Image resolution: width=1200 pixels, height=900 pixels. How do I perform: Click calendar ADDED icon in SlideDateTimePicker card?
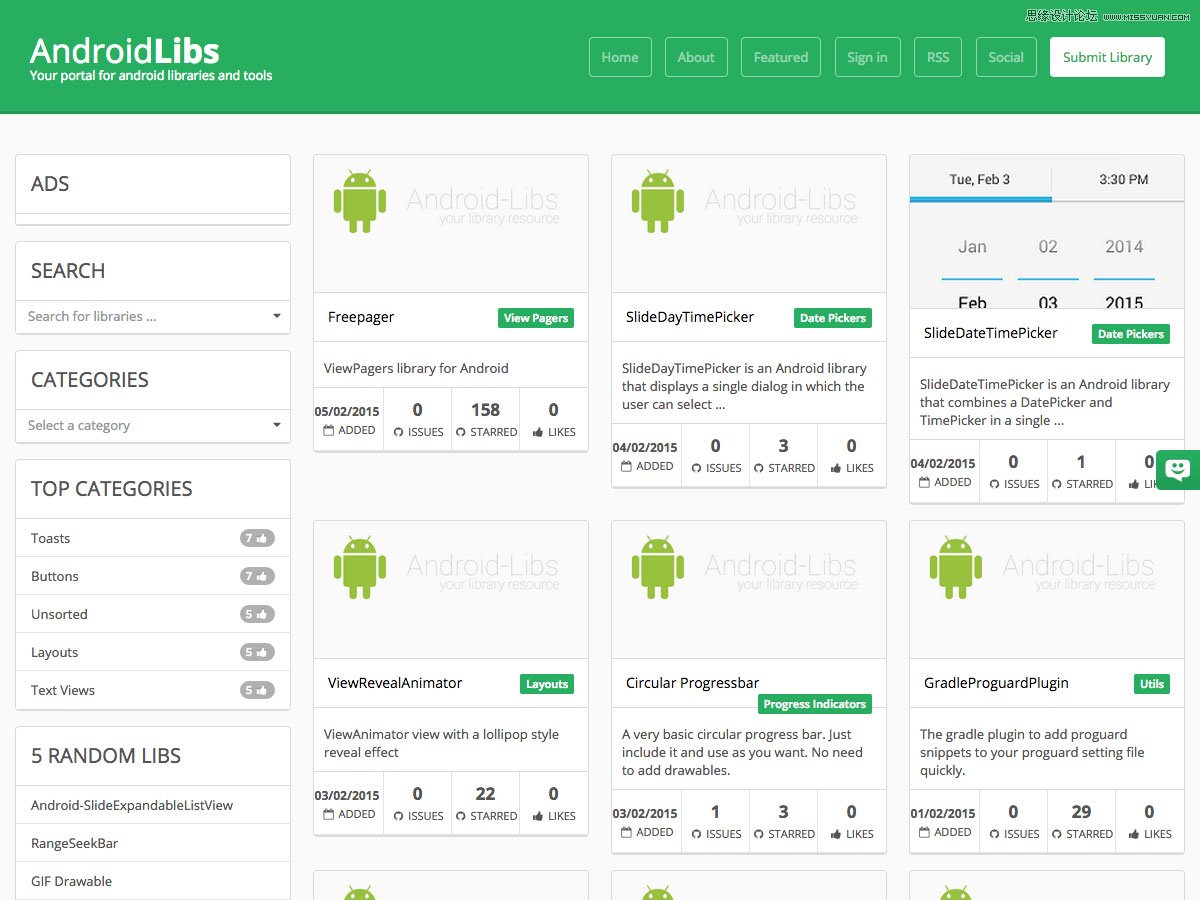[x=925, y=483]
